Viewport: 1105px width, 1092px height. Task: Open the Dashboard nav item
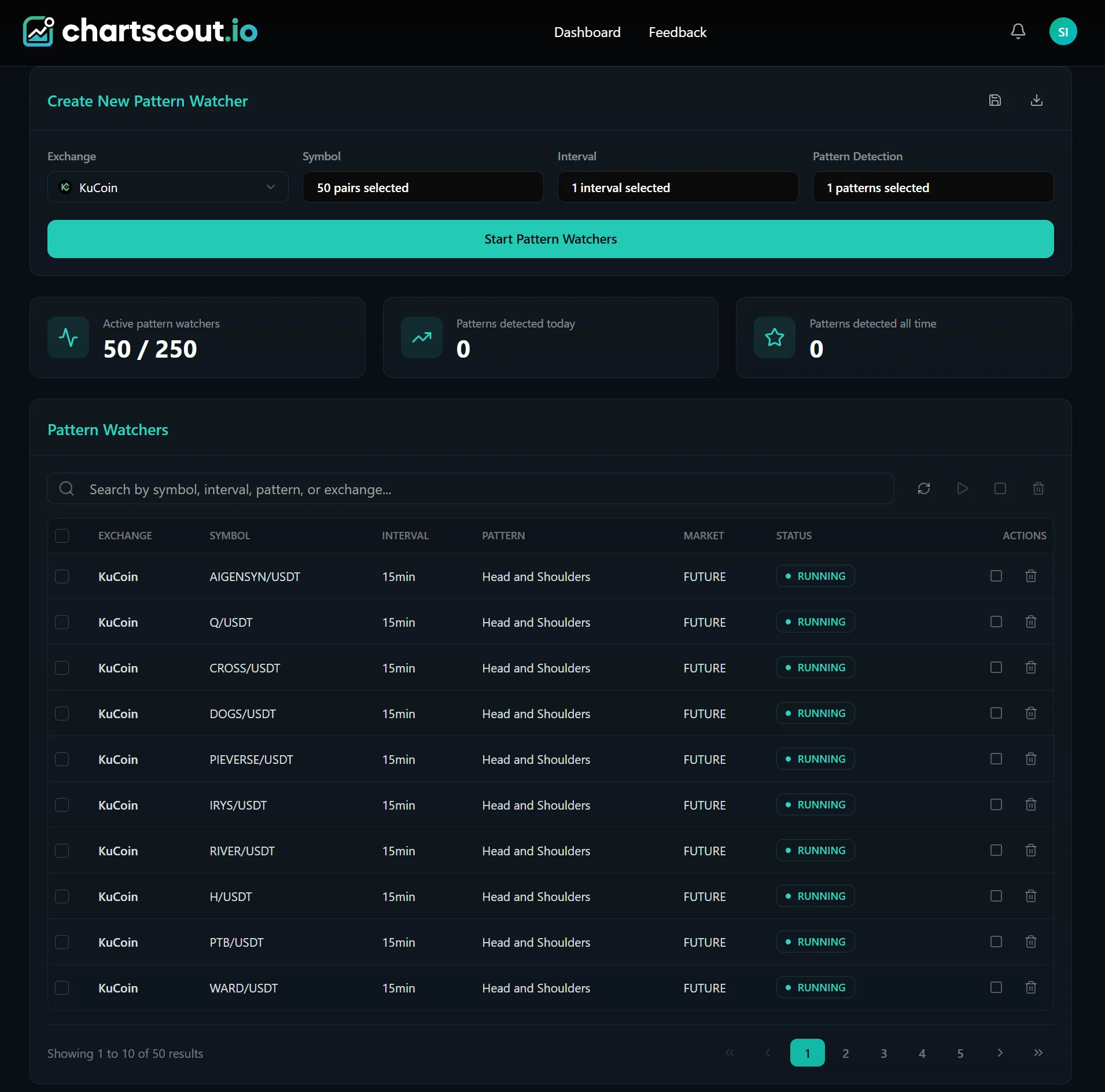(587, 32)
